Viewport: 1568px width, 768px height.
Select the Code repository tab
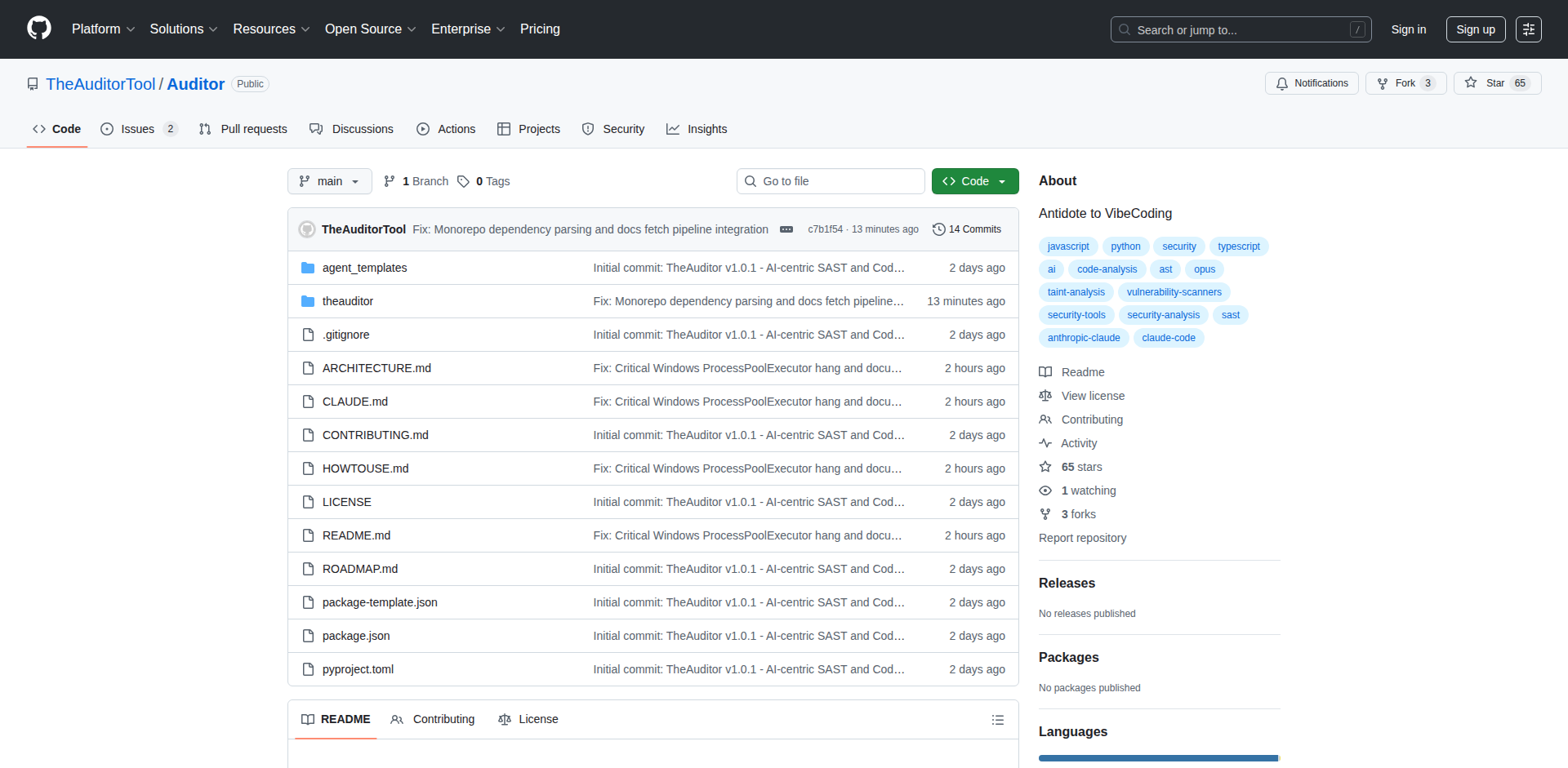[57, 129]
